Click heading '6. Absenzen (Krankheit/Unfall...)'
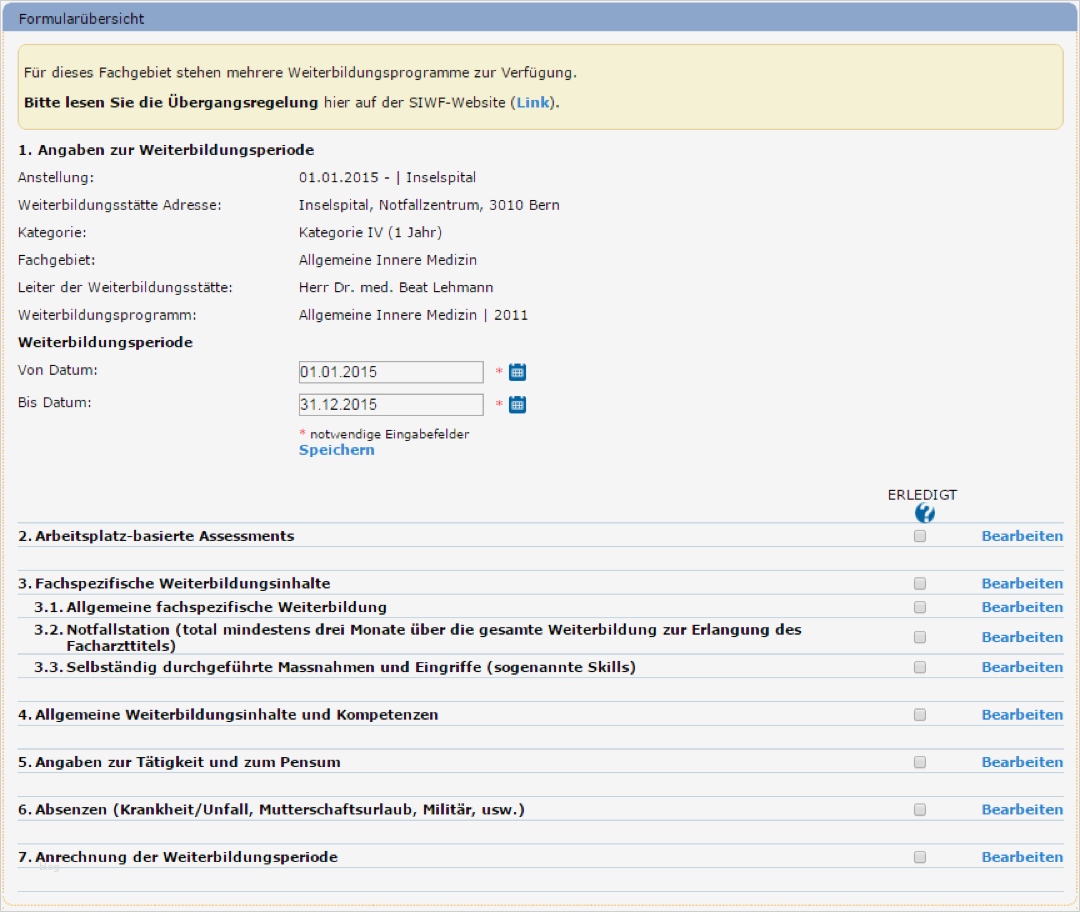This screenshot has height=912, width=1080. coord(271,809)
